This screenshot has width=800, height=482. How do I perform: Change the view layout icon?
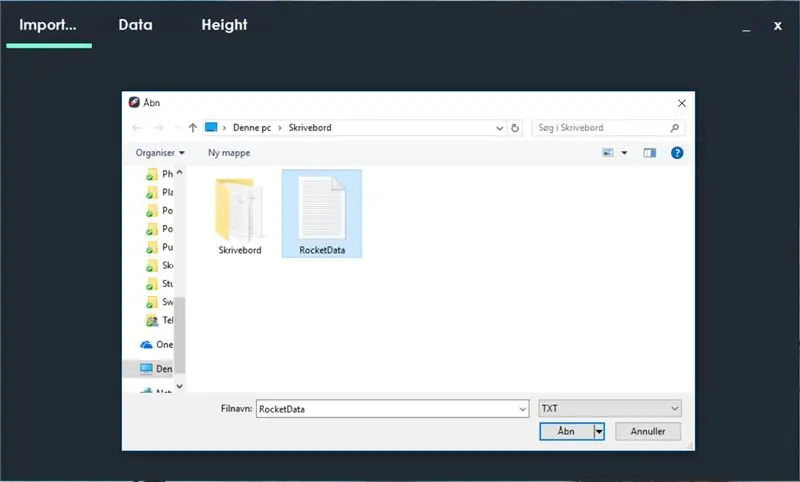tap(608, 153)
